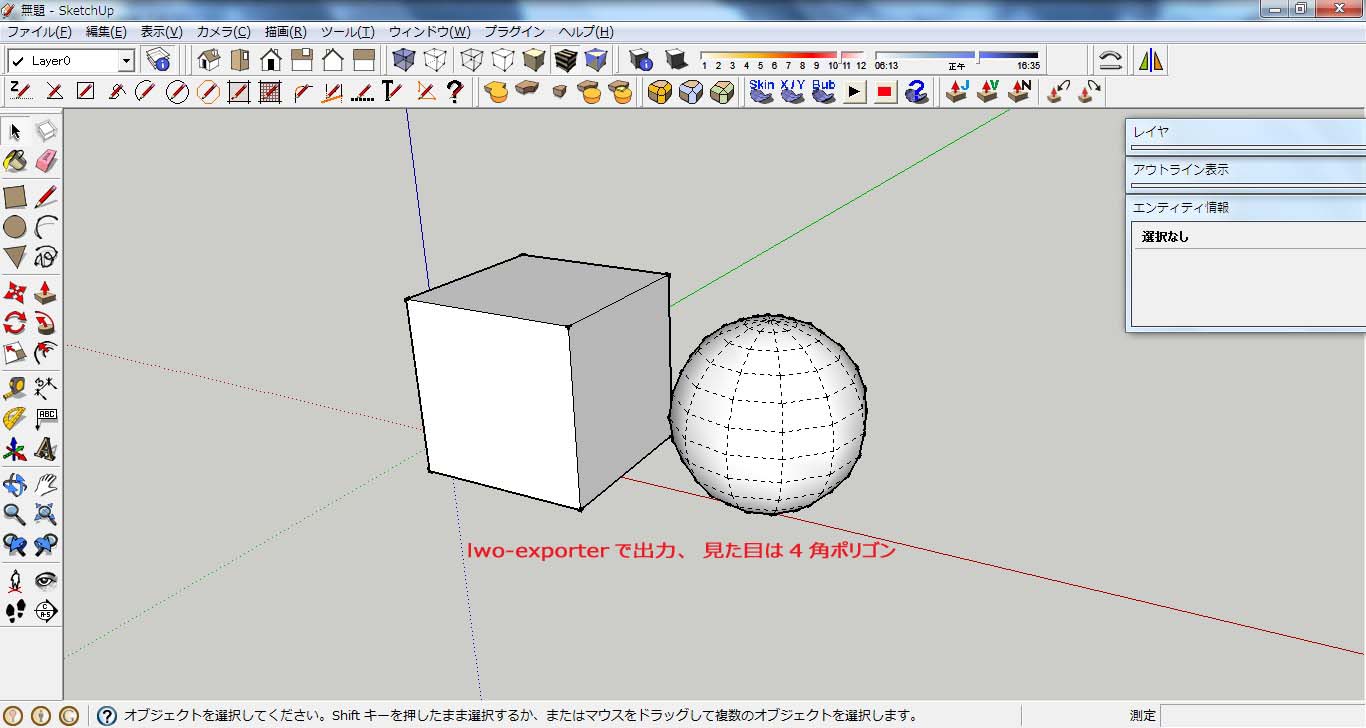Open the Layer0 dropdown
This screenshot has height=728, width=1366.
(x=126, y=61)
